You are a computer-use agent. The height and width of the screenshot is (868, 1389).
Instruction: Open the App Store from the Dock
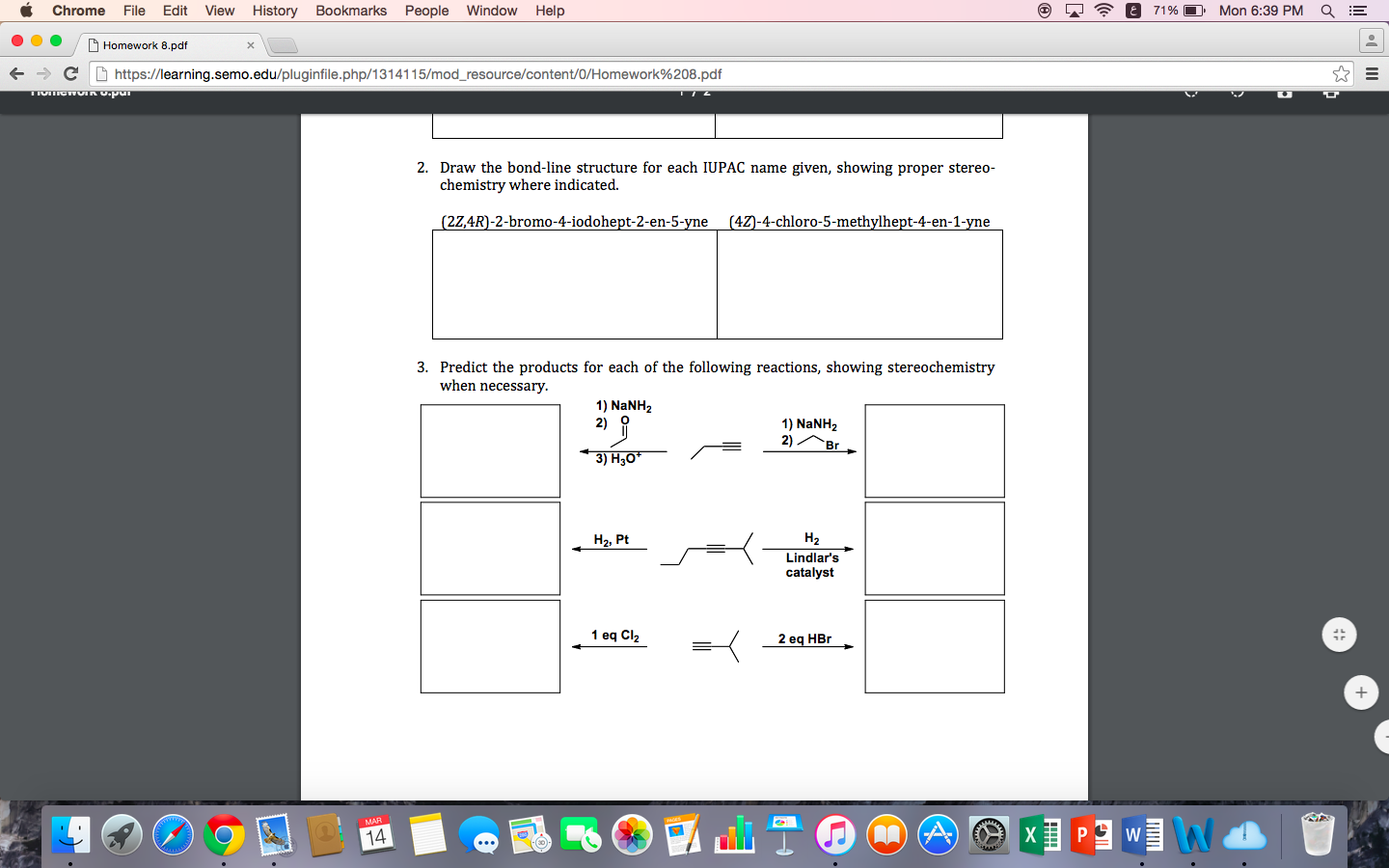click(939, 836)
